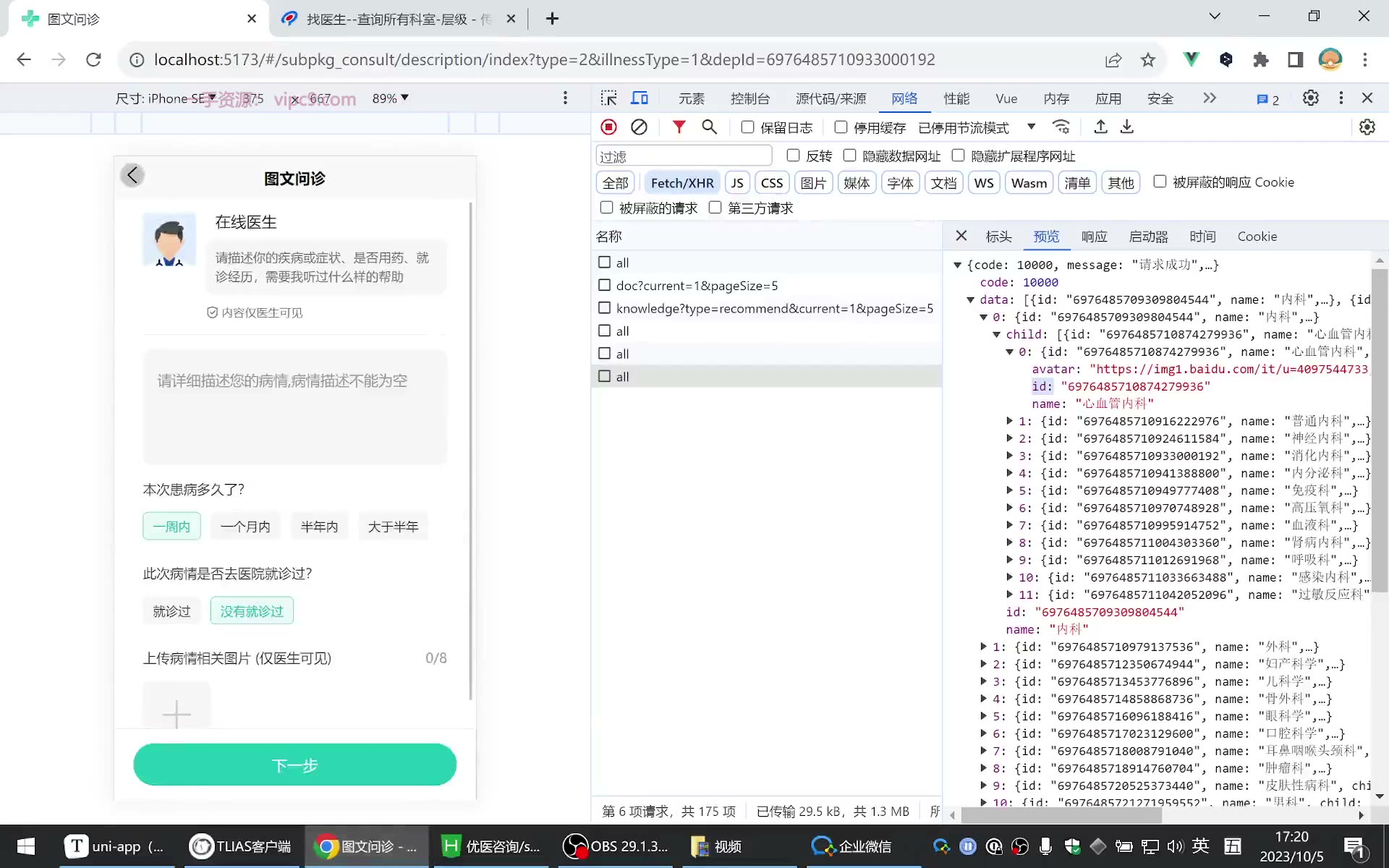Viewport: 1389px width, 868px height.
Task: Open the Vue DevTools tab
Action: 1006,98
